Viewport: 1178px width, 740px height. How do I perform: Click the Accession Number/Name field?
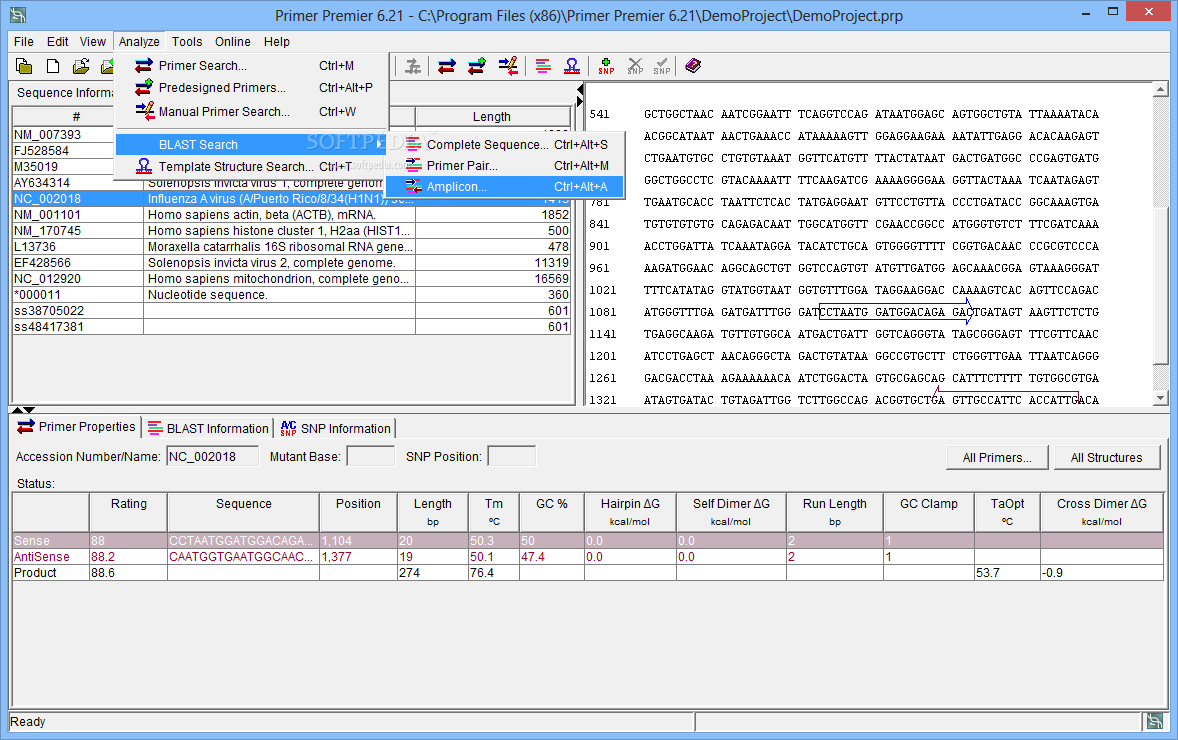pyautogui.click(x=213, y=456)
